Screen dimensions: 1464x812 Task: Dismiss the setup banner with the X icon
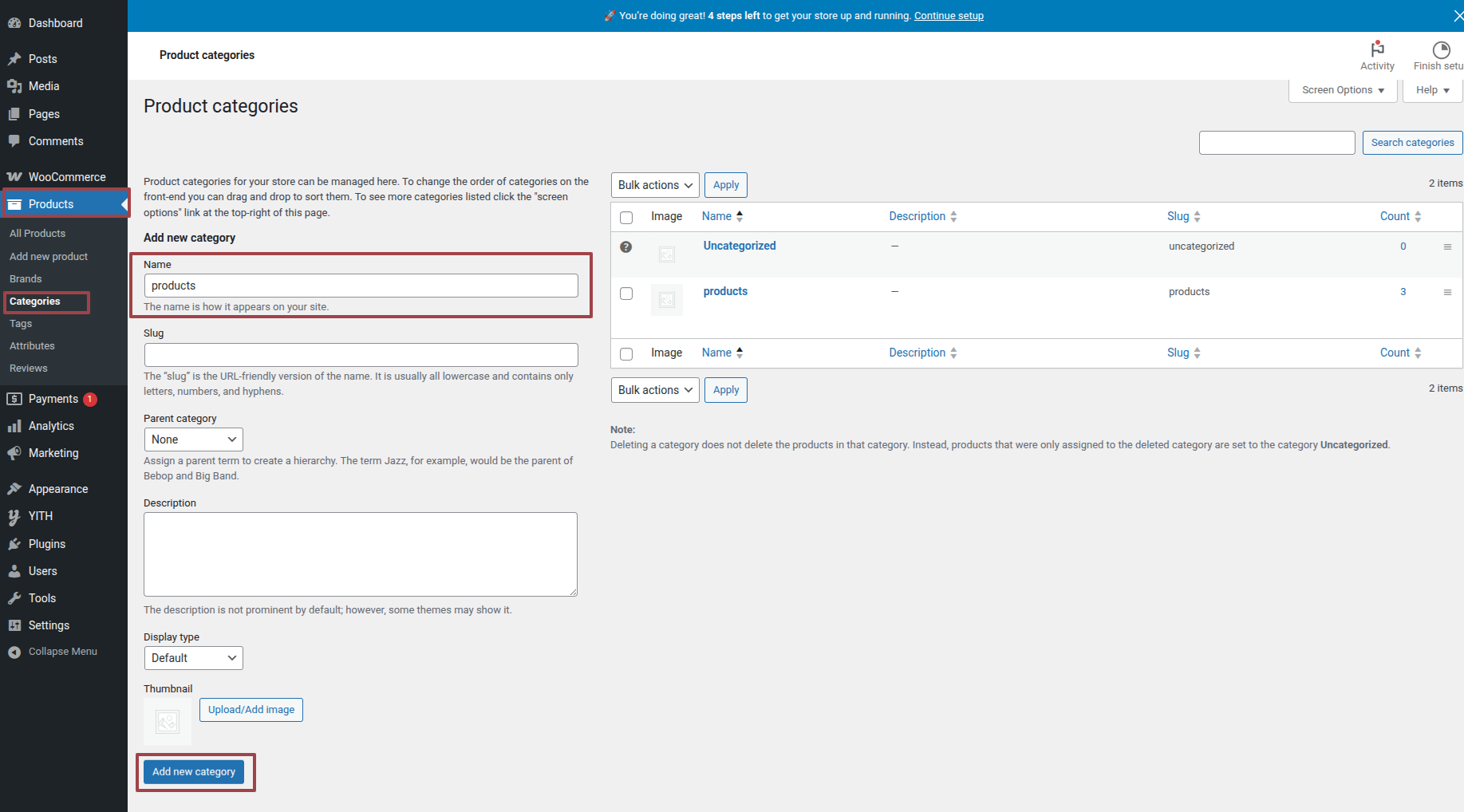click(1458, 16)
